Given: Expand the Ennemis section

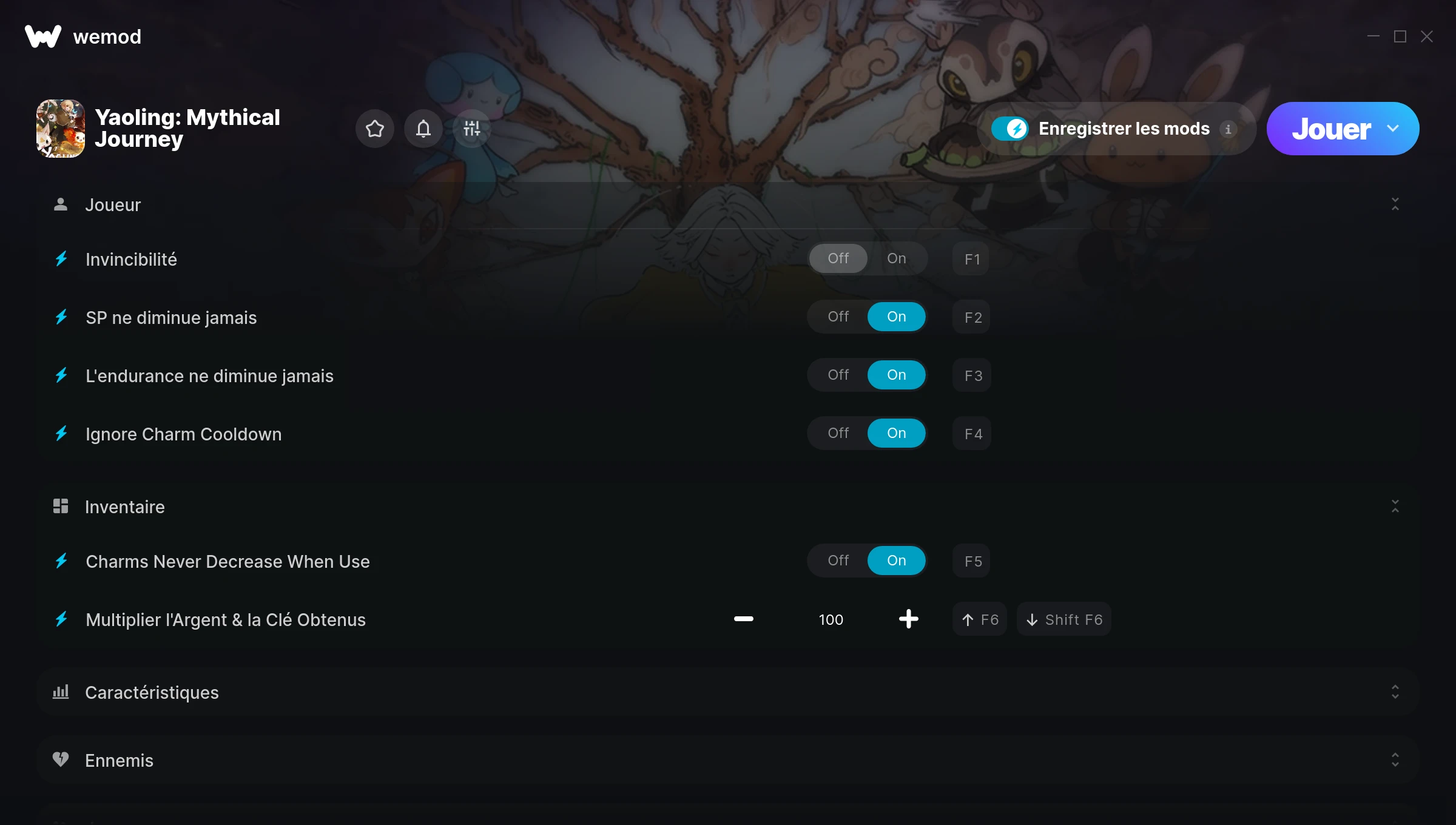Looking at the screenshot, I should coord(1395,760).
